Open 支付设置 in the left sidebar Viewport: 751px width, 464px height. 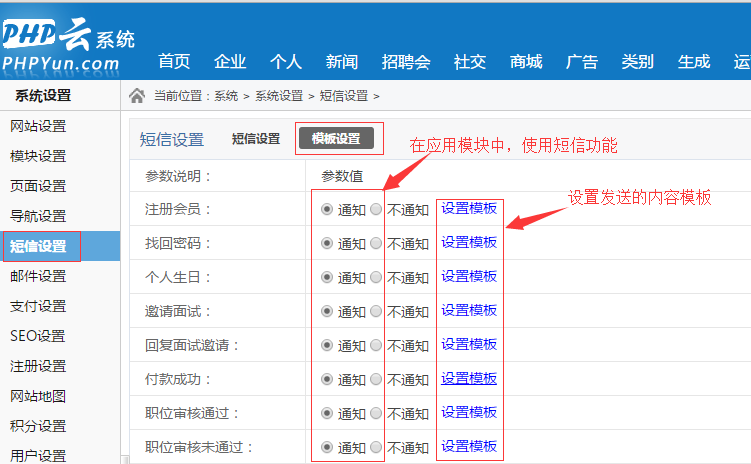pyautogui.click(x=38, y=306)
